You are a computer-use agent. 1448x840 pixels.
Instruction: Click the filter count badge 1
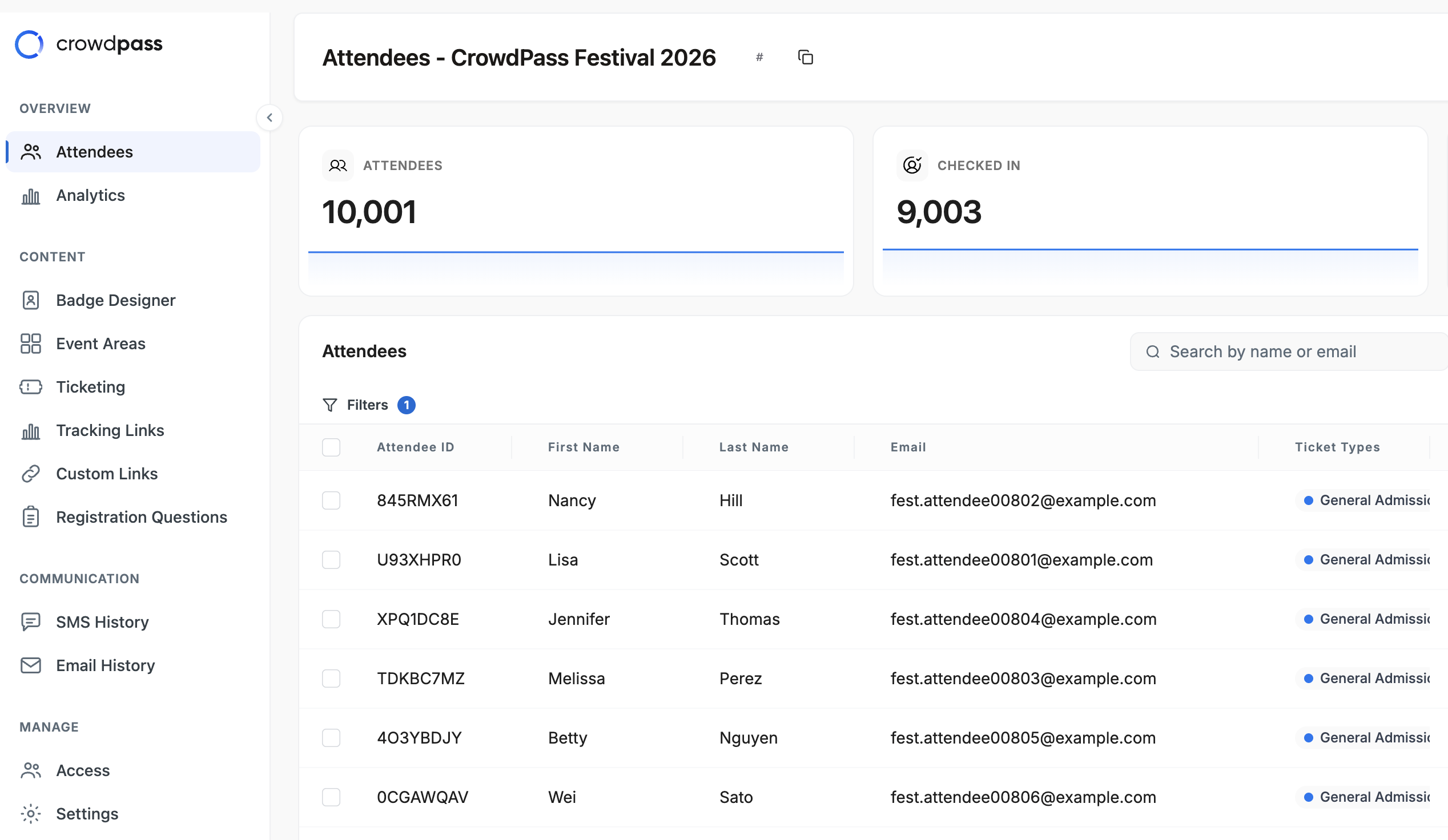(406, 405)
